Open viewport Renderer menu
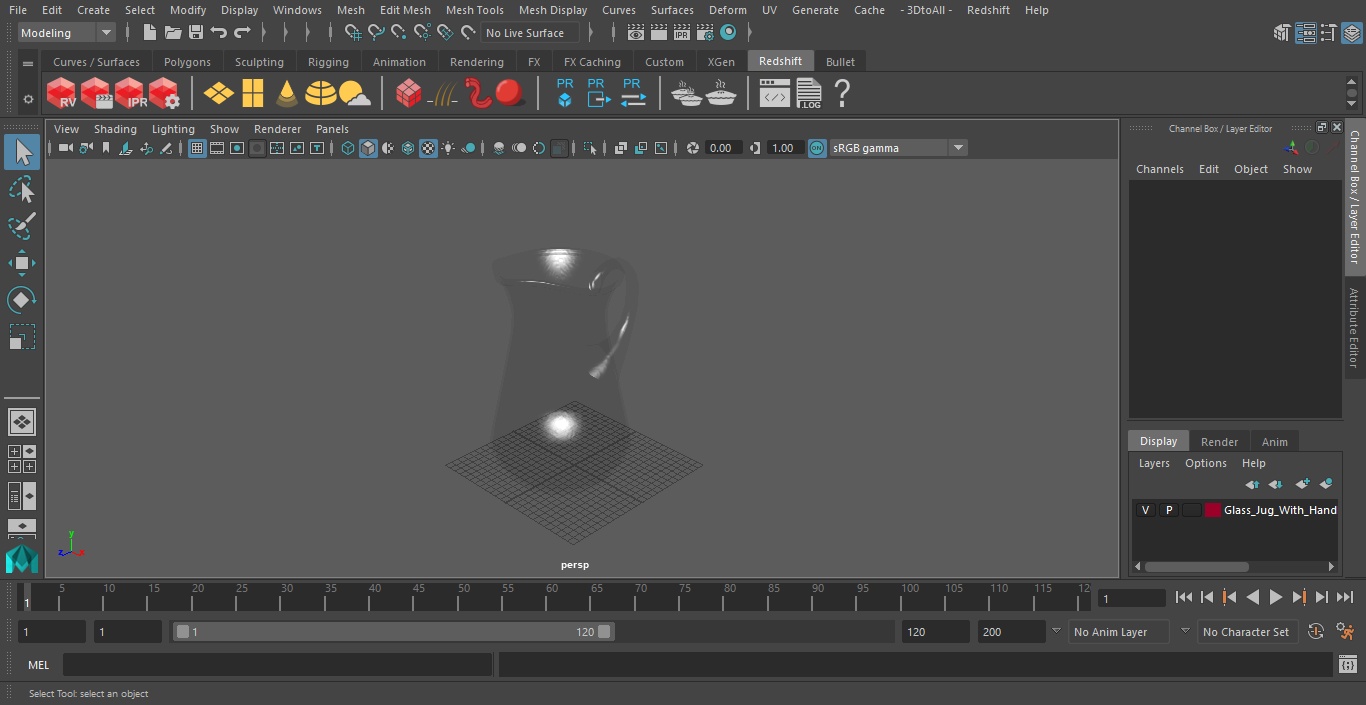The image size is (1366, 705). tap(277, 129)
